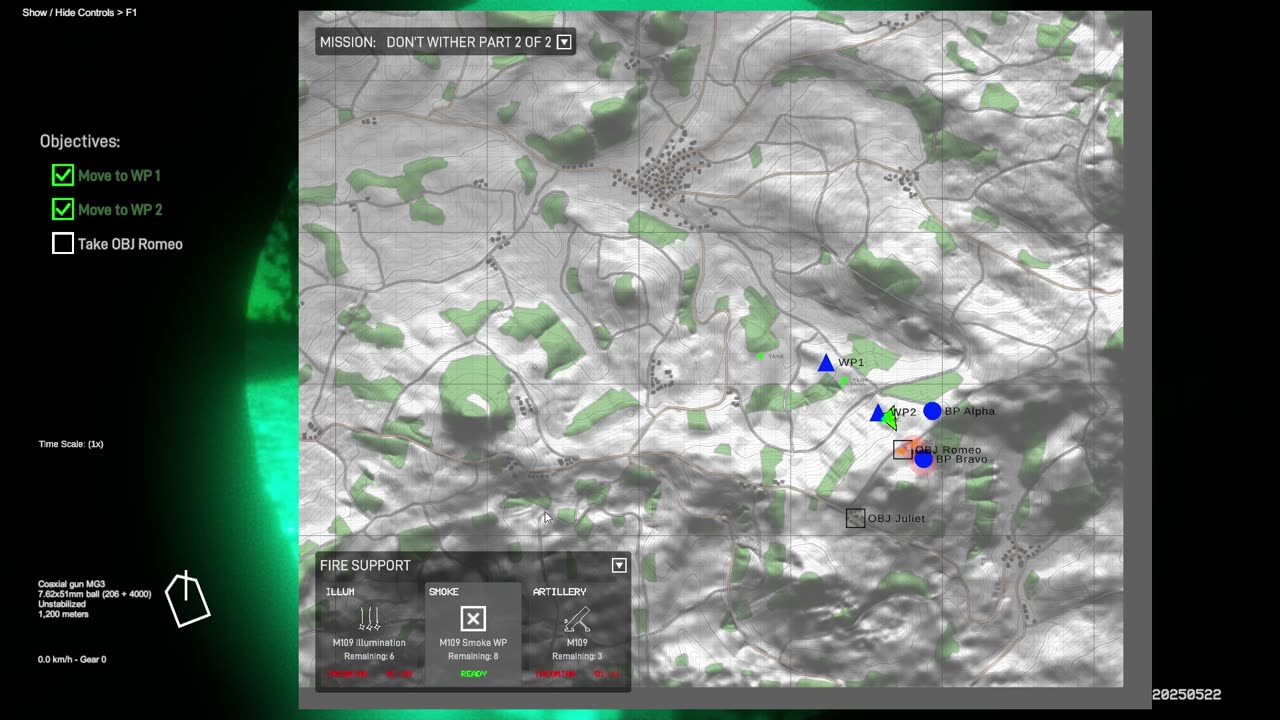Click Take OBJ Romeo objective text

pos(130,244)
